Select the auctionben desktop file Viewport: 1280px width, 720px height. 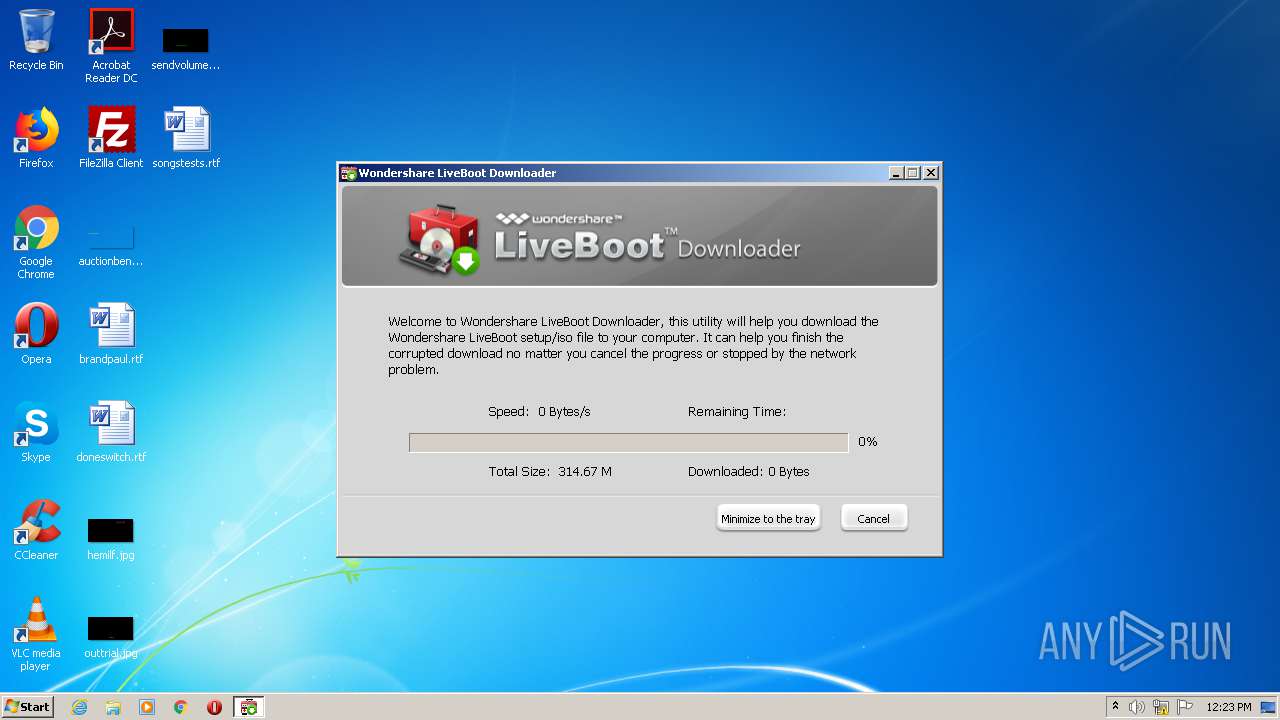[111, 245]
